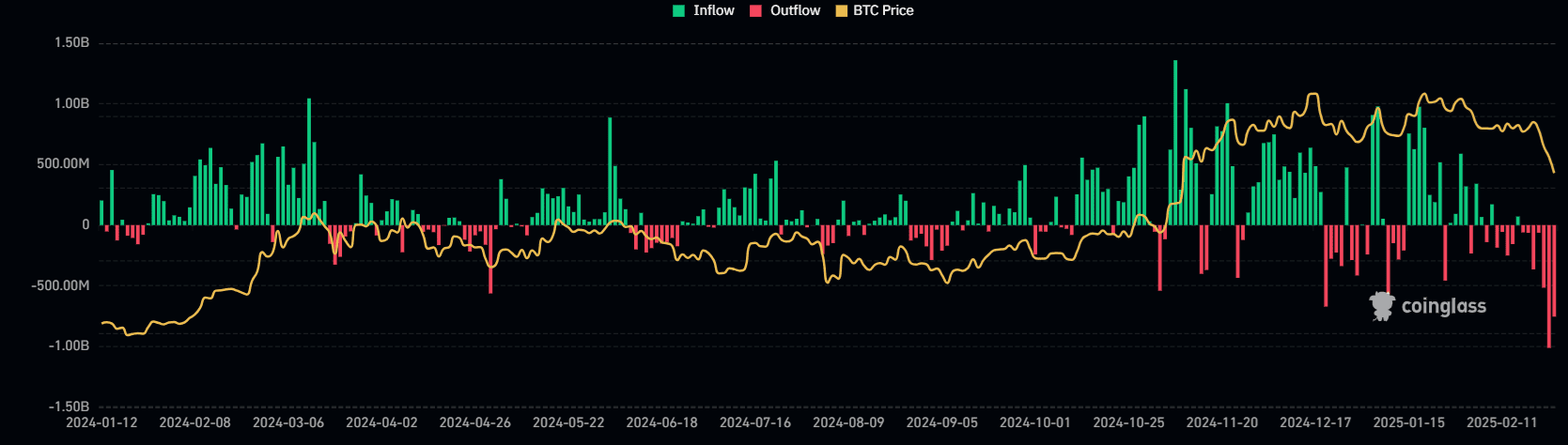The image size is (1568, 445).
Task: Click the 2025-02-11 date axis label
Action: coord(1501,422)
